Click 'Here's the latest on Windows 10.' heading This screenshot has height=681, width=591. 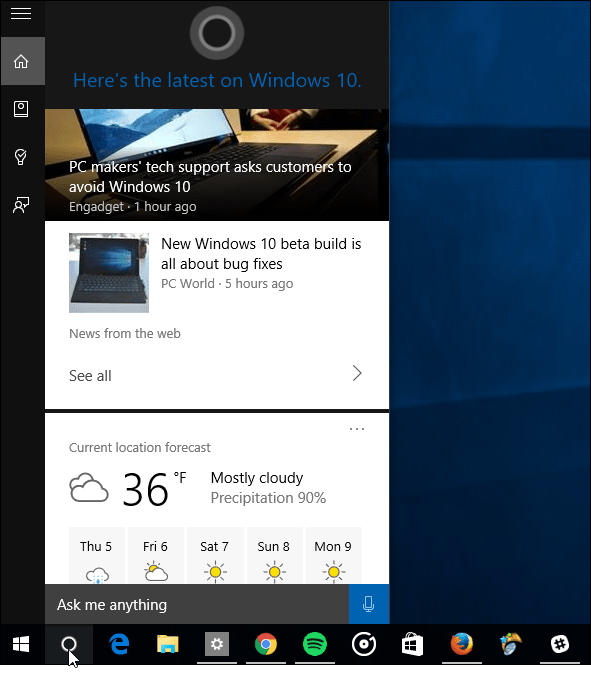coord(217,80)
